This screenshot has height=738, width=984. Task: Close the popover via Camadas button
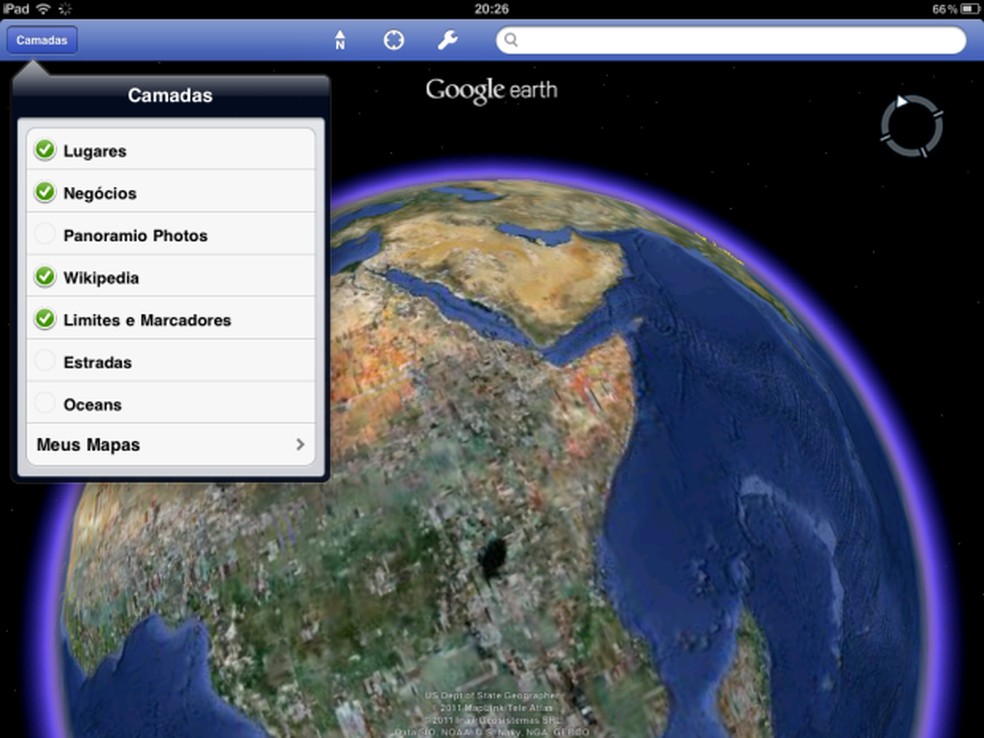tap(42, 40)
